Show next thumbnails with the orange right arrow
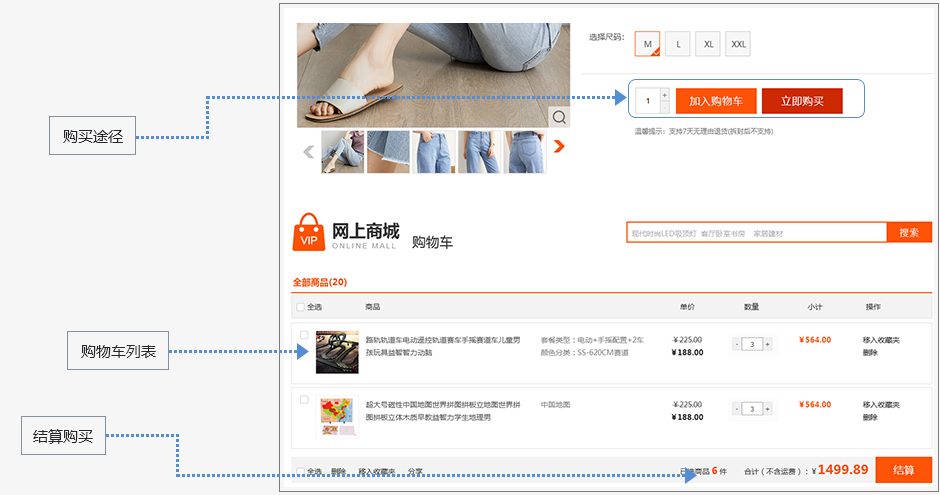940x495 pixels. (x=559, y=146)
